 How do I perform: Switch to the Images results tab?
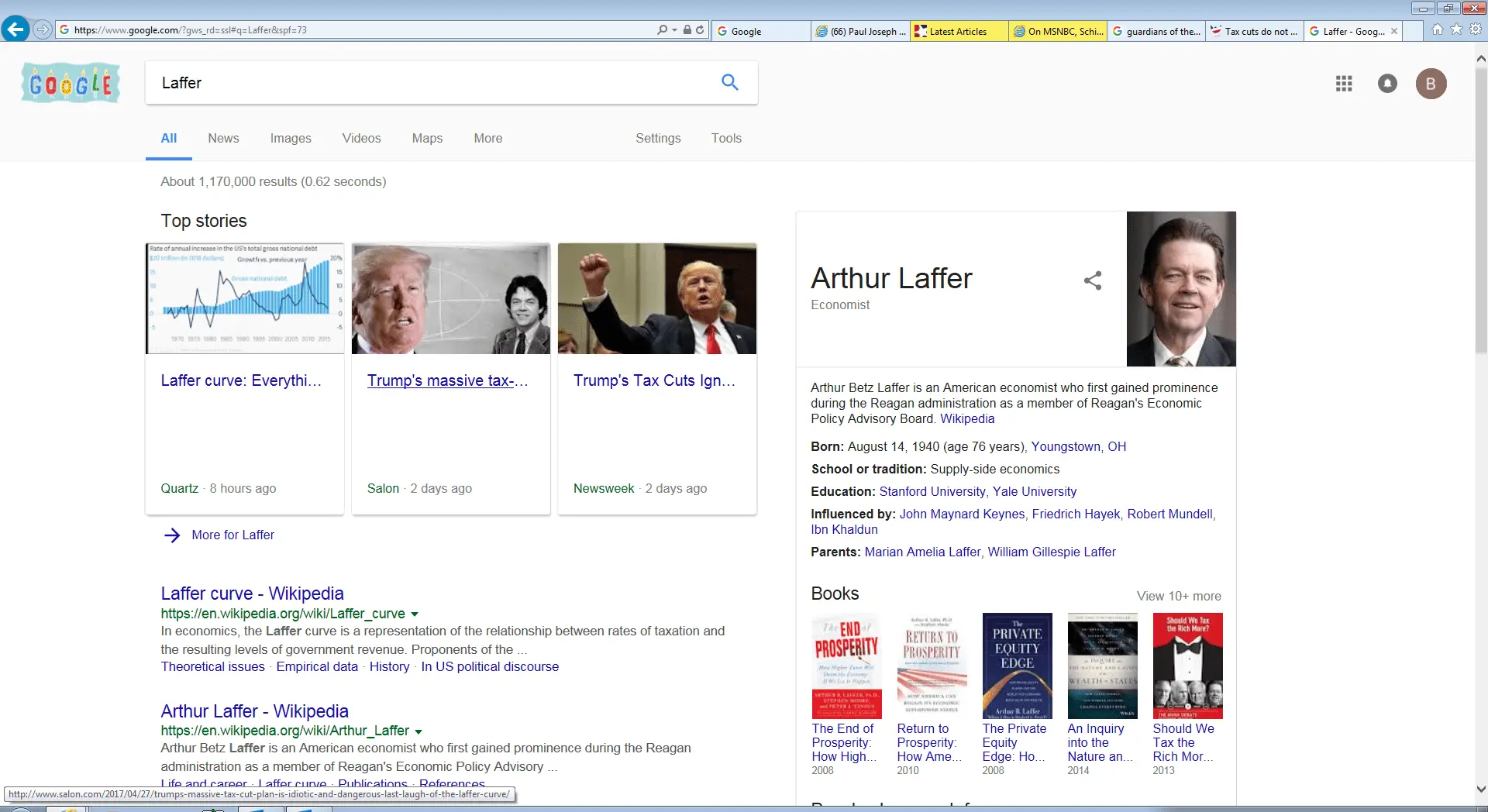click(291, 138)
